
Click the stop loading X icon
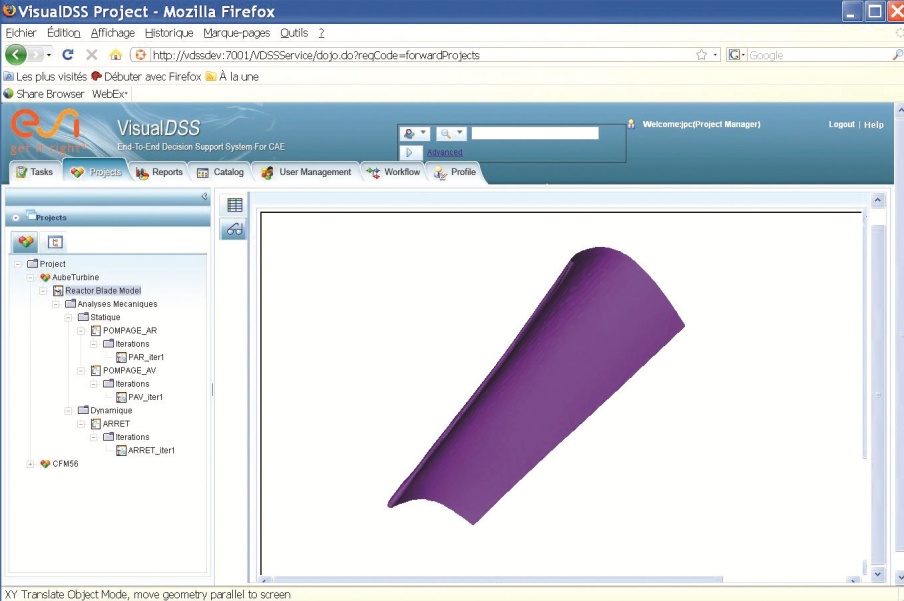(91, 55)
